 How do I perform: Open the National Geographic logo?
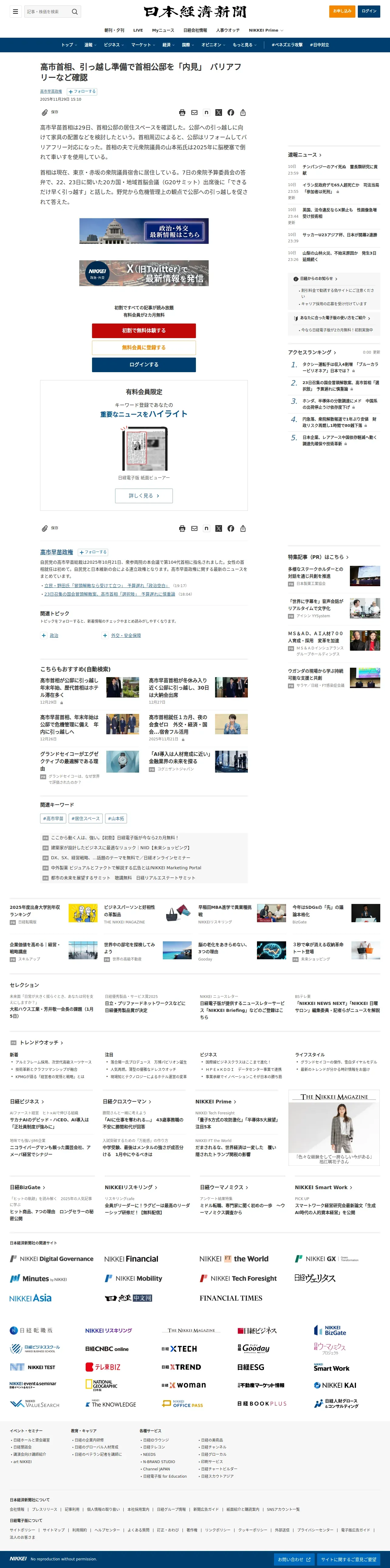click(x=101, y=1385)
